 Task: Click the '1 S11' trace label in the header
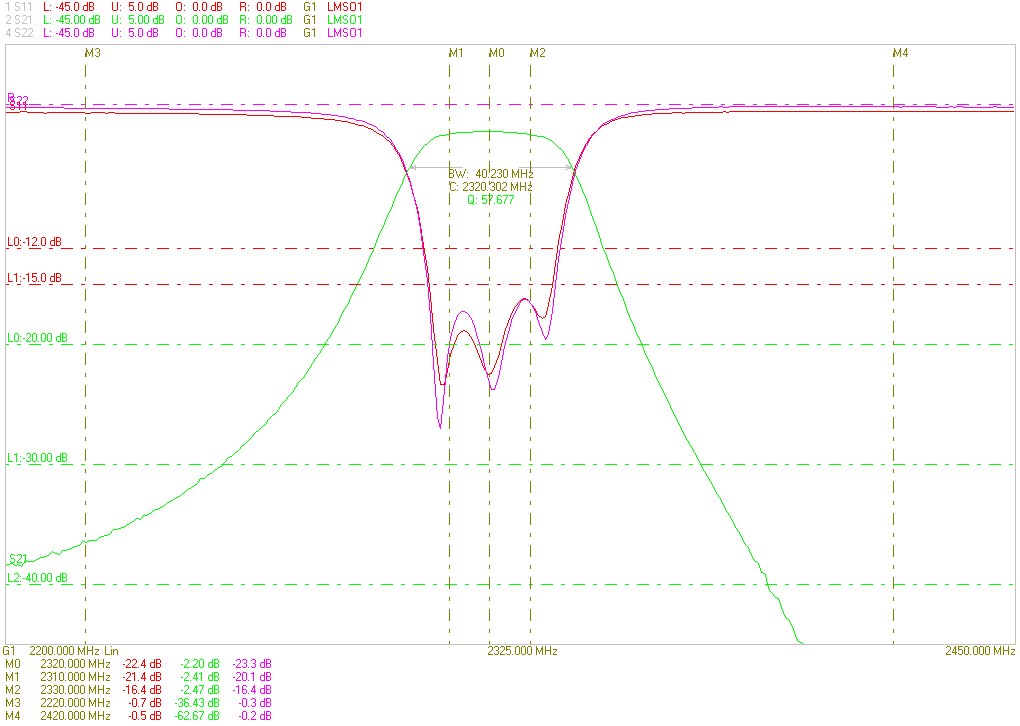pyautogui.click(x=18, y=7)
